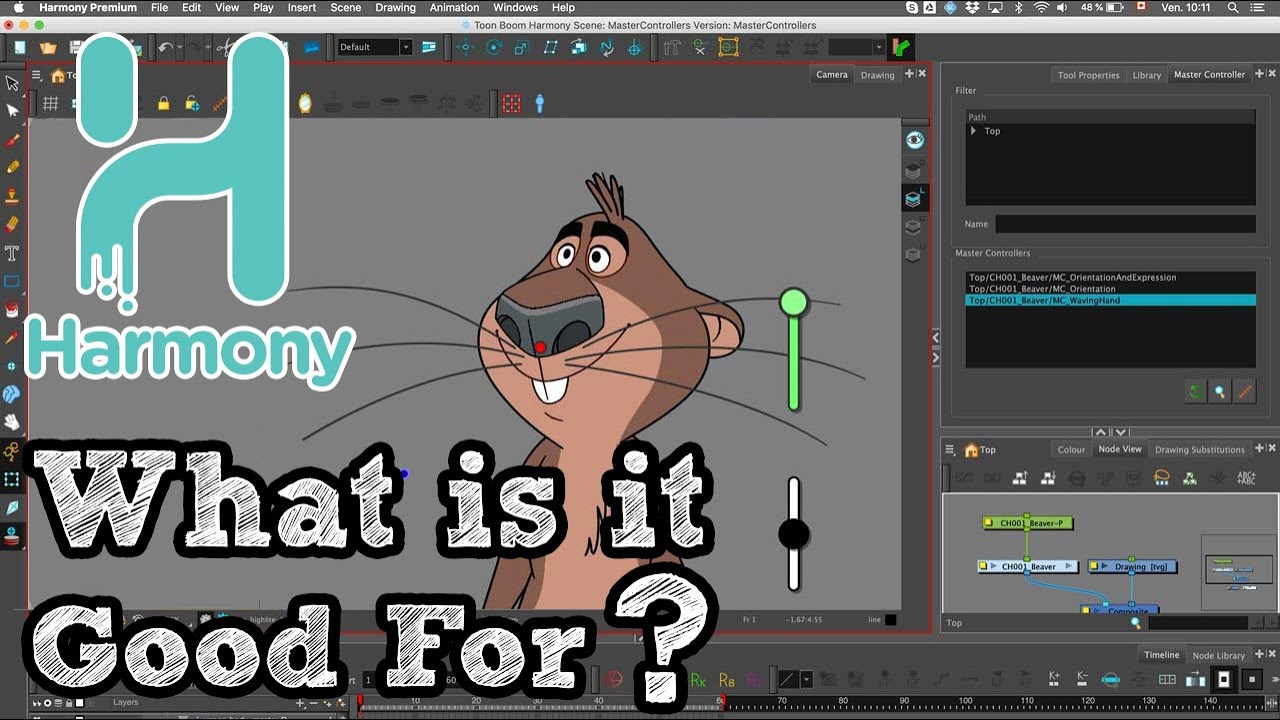Click the green Rk icon in timeline toolbar
Viewport: 1280px width, 720px height.
(x=698, y=680)
